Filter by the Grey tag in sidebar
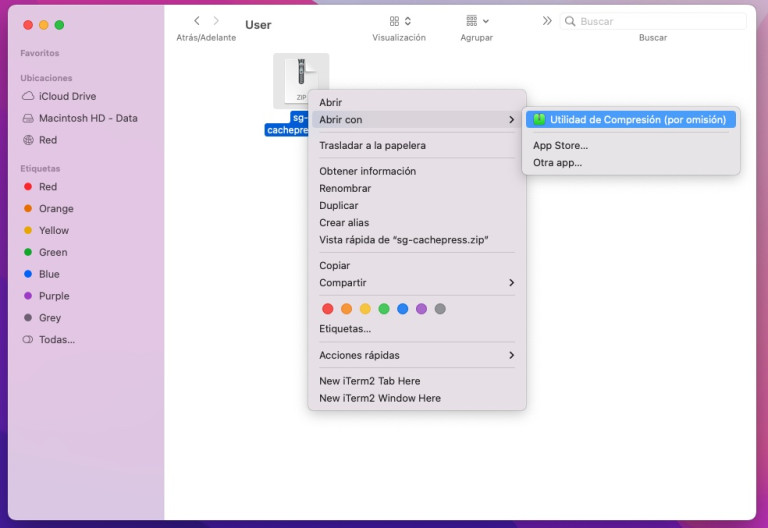This screenshot has height=528, width=768. [42, 318]
